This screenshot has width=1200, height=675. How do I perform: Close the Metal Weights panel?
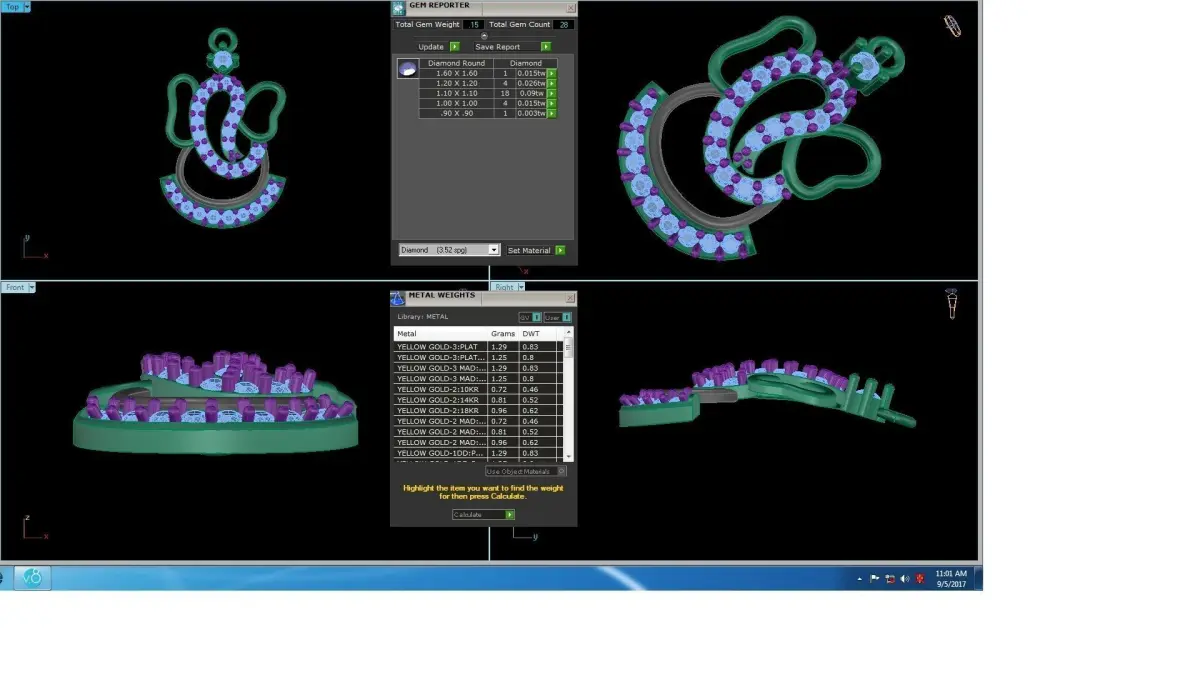(x=570, y=297)
